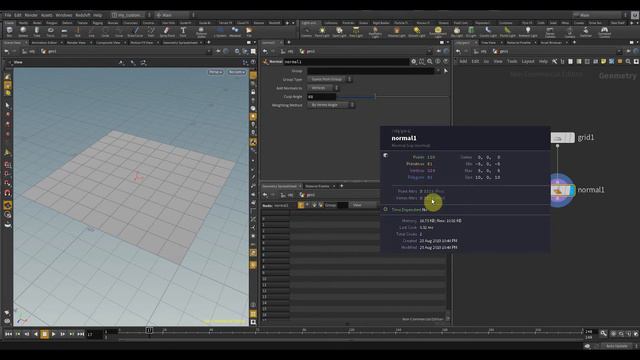Screen dimensions: 640x360
Task: Click the parameter search magnifier icon
Action: point(430,62)
